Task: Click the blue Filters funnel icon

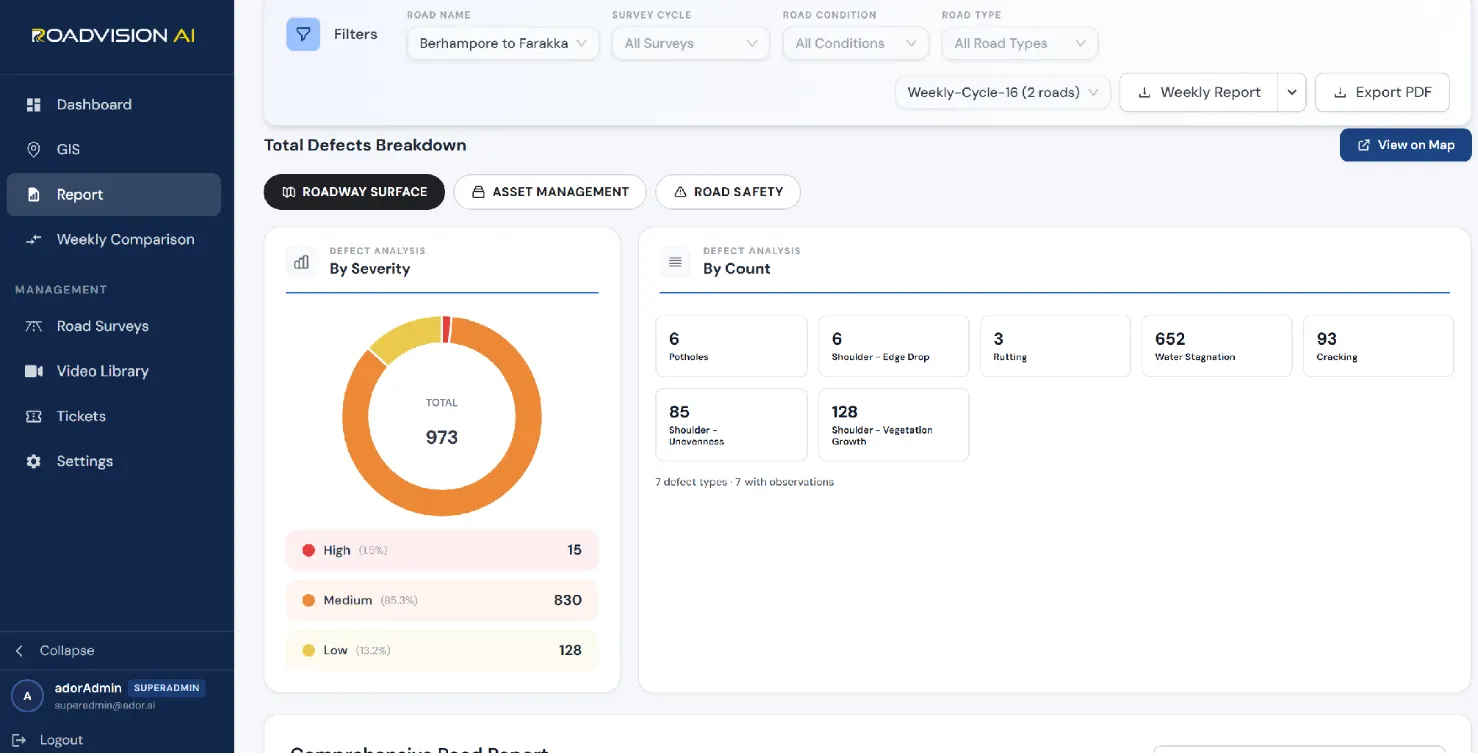Action: pos(303,34)
